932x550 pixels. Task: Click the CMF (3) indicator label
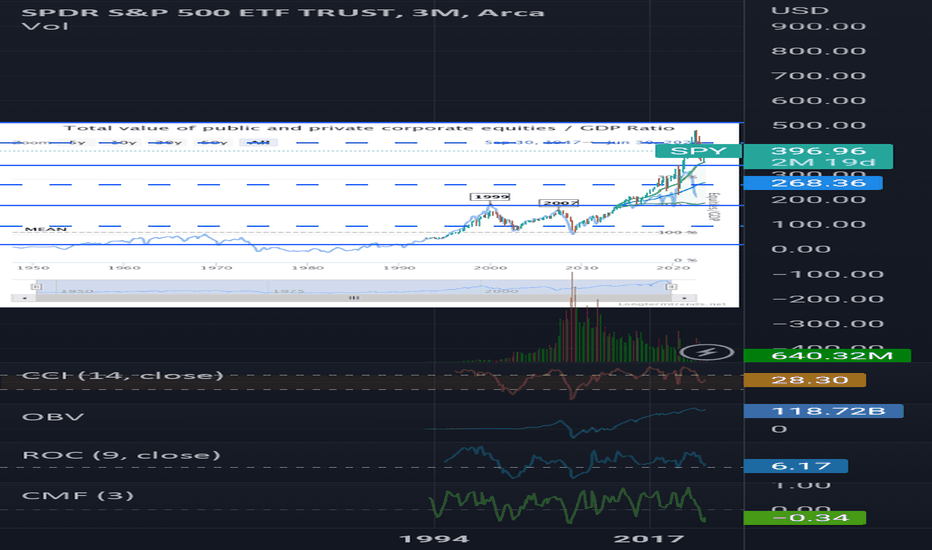pyautogui.click(x=78, y=496)
